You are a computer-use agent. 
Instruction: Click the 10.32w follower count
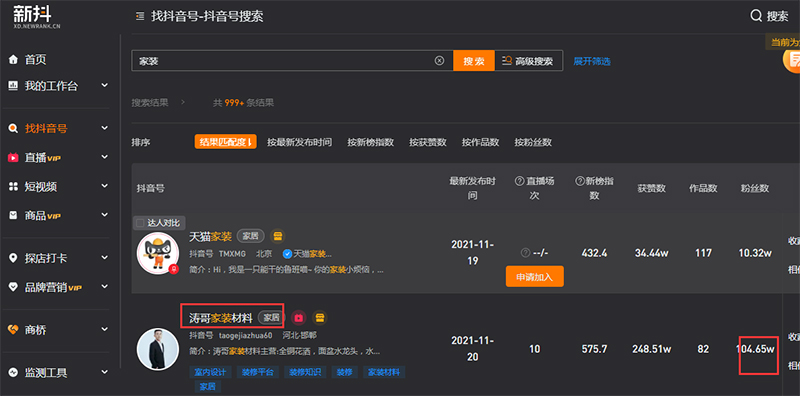(755, 253)
